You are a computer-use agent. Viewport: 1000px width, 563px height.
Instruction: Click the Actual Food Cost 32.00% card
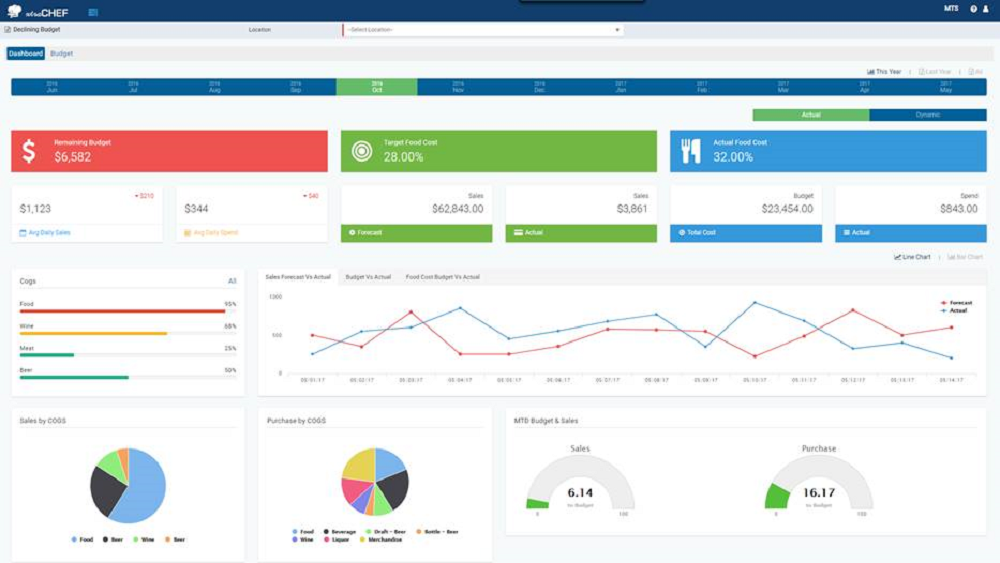coord(828,151)
